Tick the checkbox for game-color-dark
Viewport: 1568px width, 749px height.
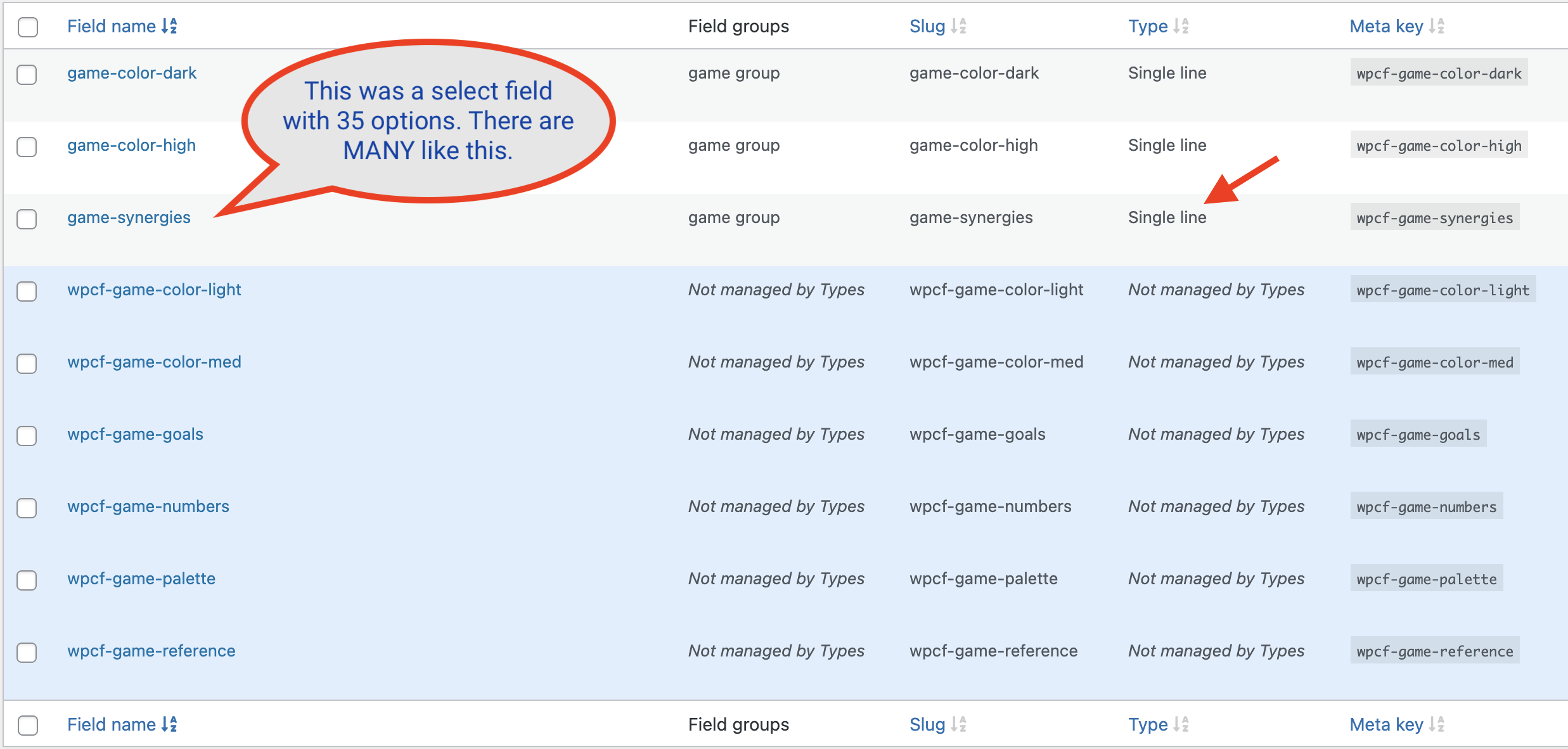point(27,74)
